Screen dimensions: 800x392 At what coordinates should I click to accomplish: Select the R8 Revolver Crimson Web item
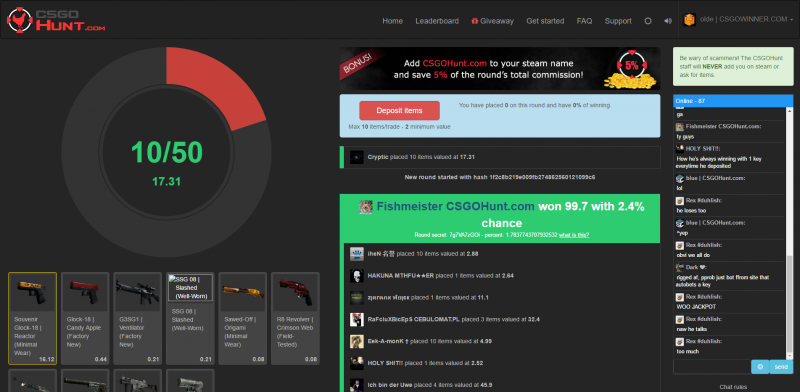tap(295, 318)
